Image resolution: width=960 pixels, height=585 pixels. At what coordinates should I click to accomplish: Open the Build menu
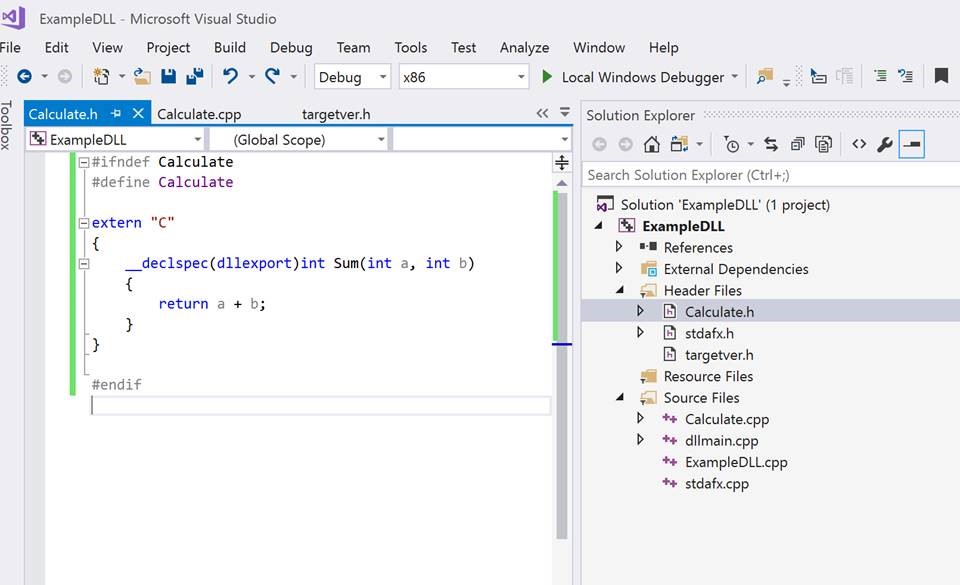click(229, 47)
